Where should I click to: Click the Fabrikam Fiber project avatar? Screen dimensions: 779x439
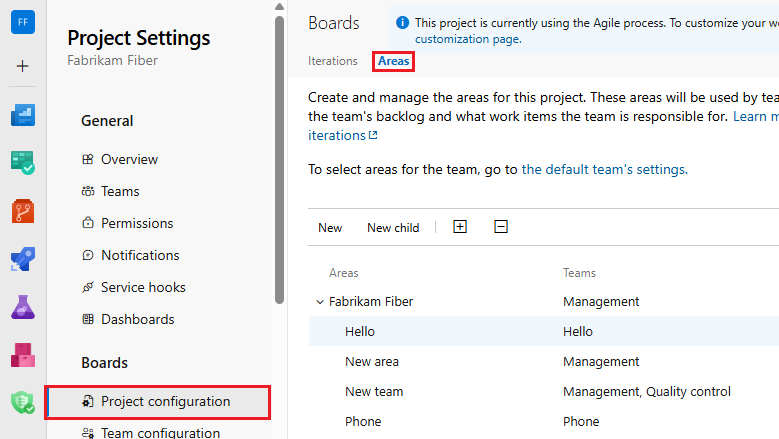pos(23,22)
